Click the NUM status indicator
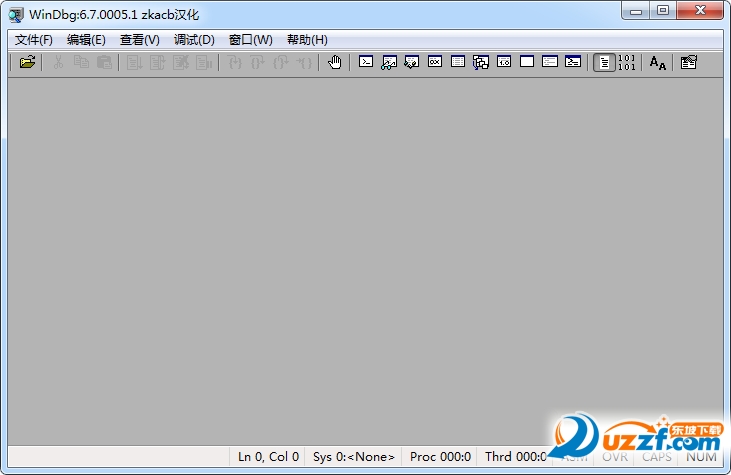731x475 pixels. pos(701,457)
